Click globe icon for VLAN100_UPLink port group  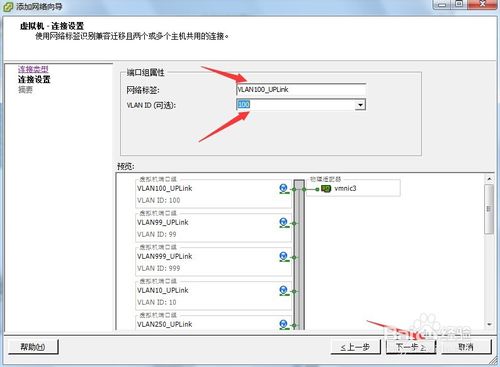(283, 188)
